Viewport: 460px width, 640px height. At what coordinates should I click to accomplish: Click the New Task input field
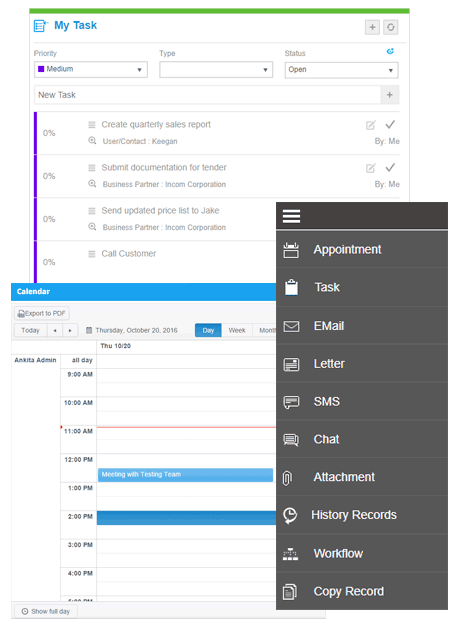(x=207, y=95)
